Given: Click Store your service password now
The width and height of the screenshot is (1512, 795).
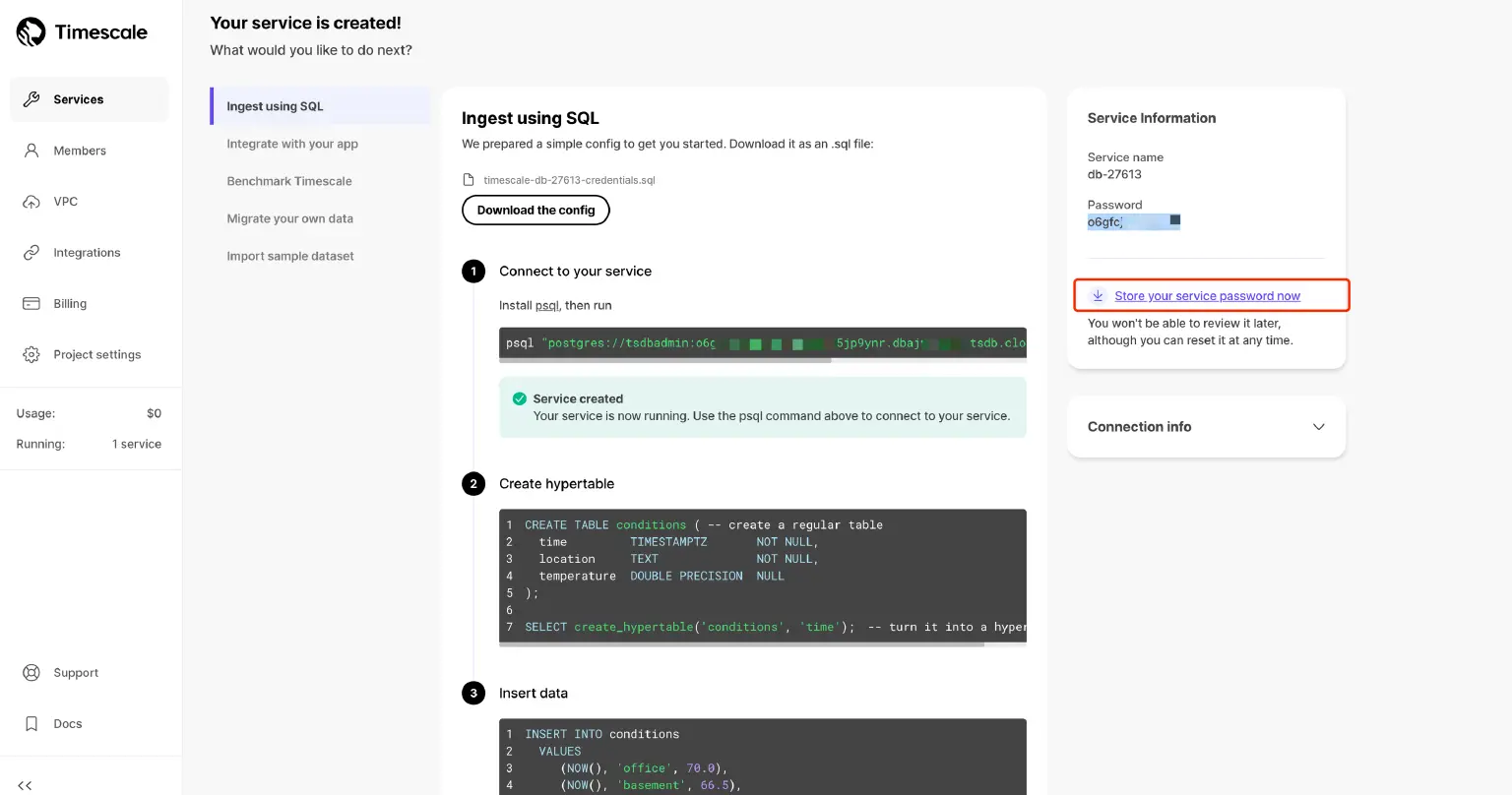Looking at the screenshot, I should point(1207,296).
